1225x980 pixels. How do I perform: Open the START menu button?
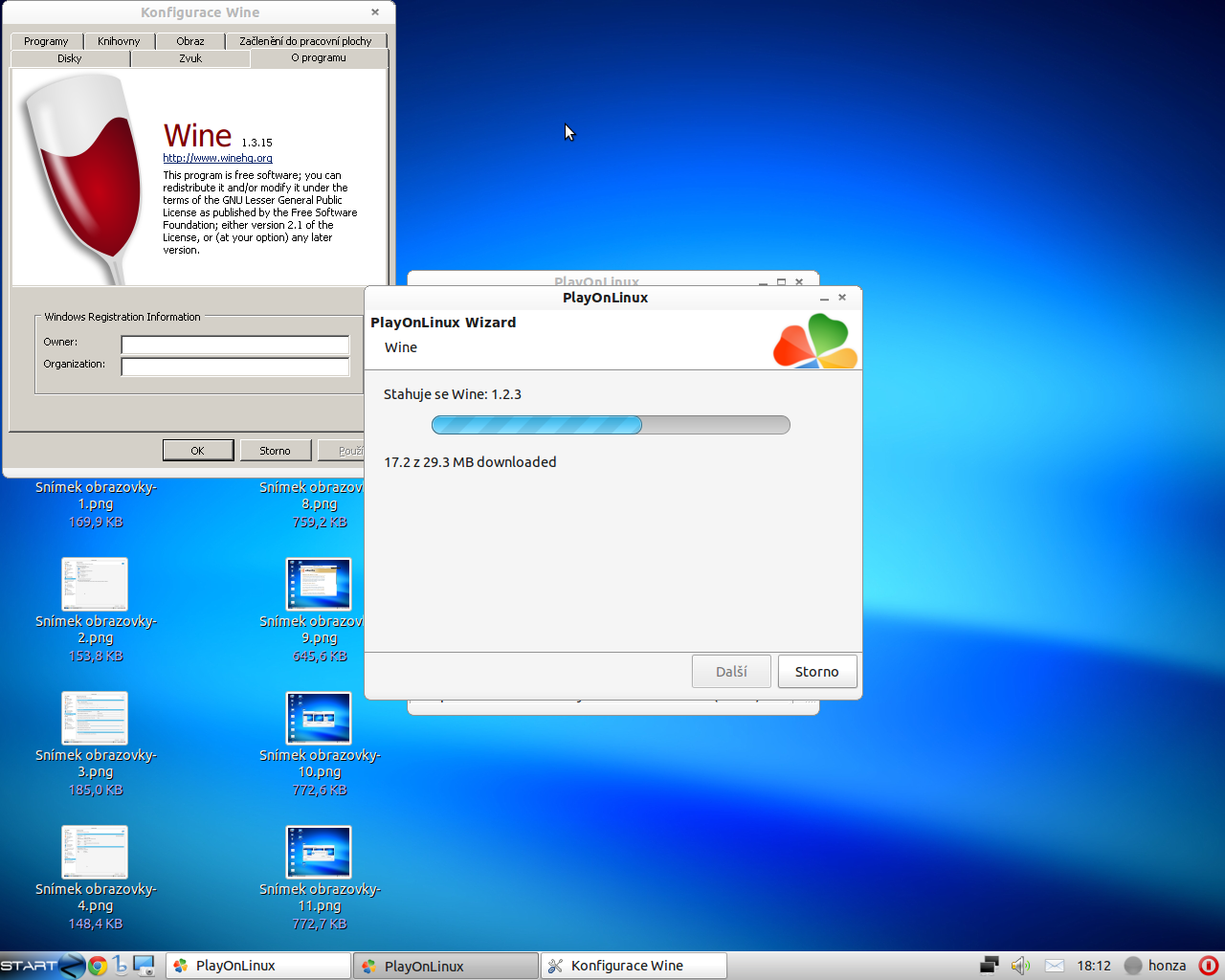(x=43, y=966)
